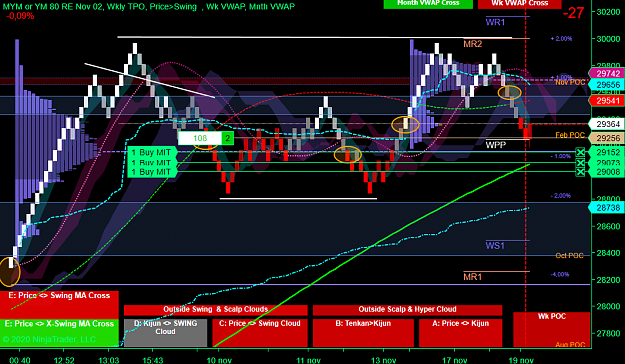Screen dimensions: 625x364
Task: Click the green position quantity box showing 2
Action: (228, 138)
